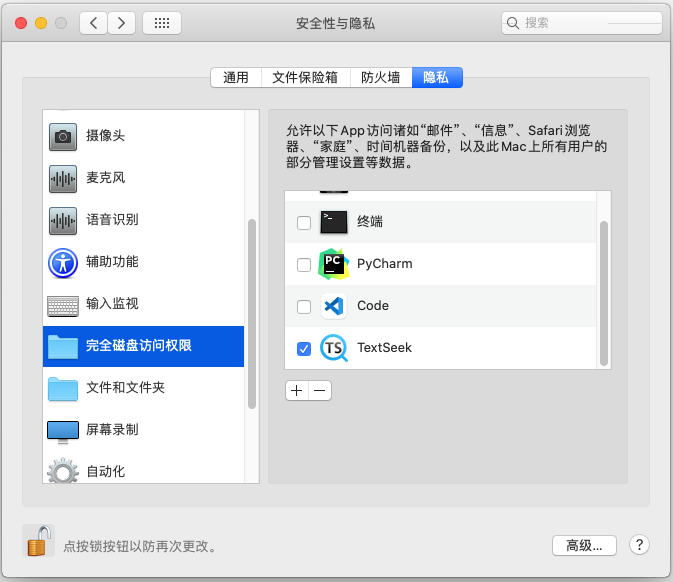The width and height of the screenshot is (673, 582).
Task: Tick the Code checkbox
Action: [304, 306]
